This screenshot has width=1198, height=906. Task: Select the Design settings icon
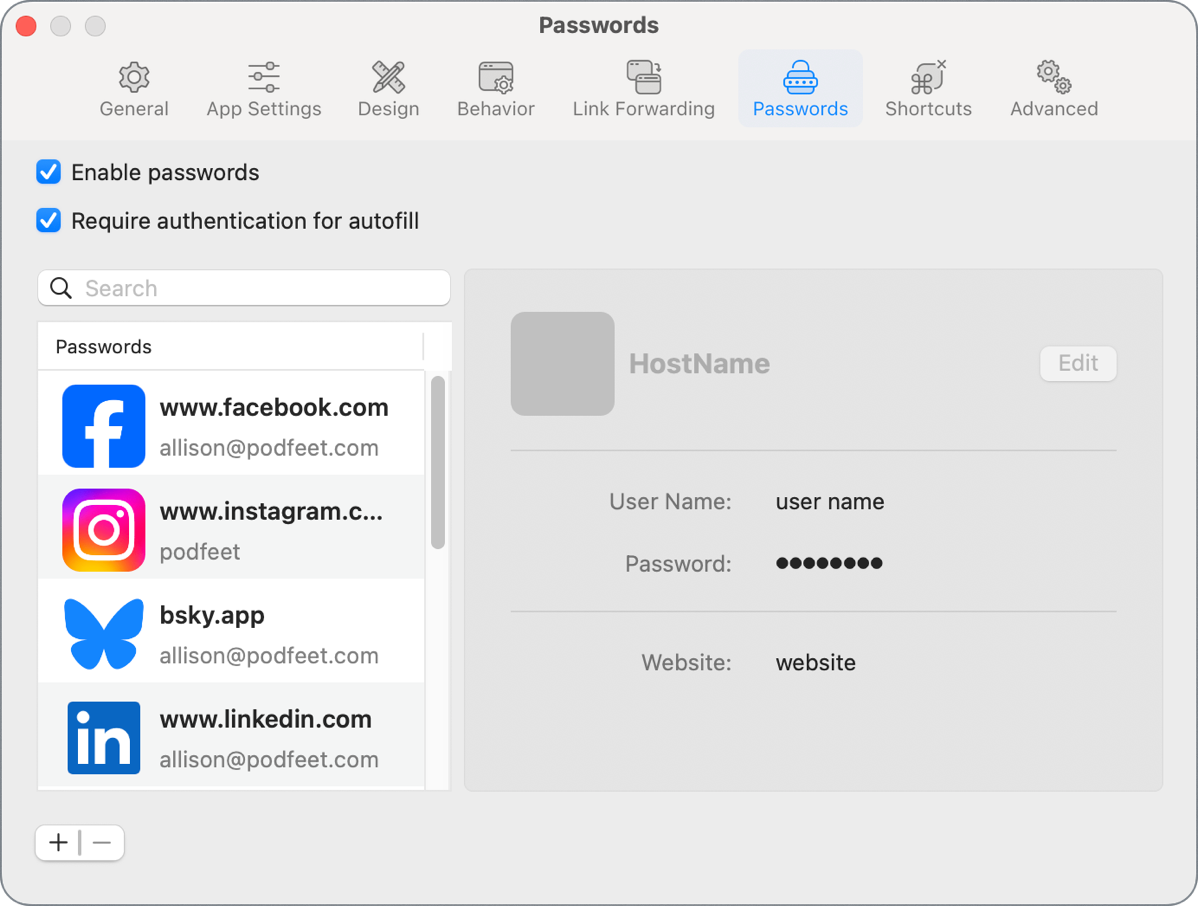tap(388, 76)
